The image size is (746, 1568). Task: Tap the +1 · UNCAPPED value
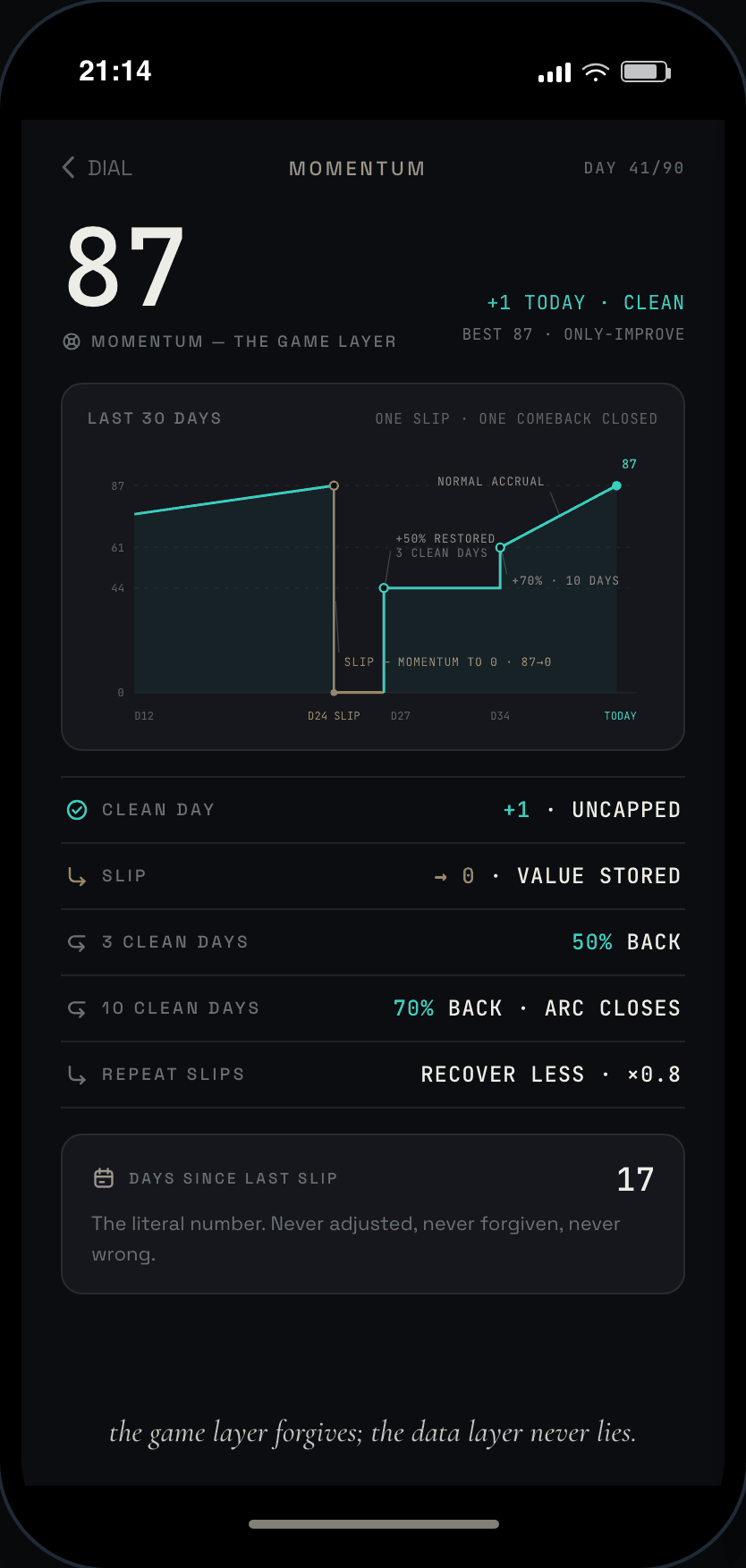(591, 810)
